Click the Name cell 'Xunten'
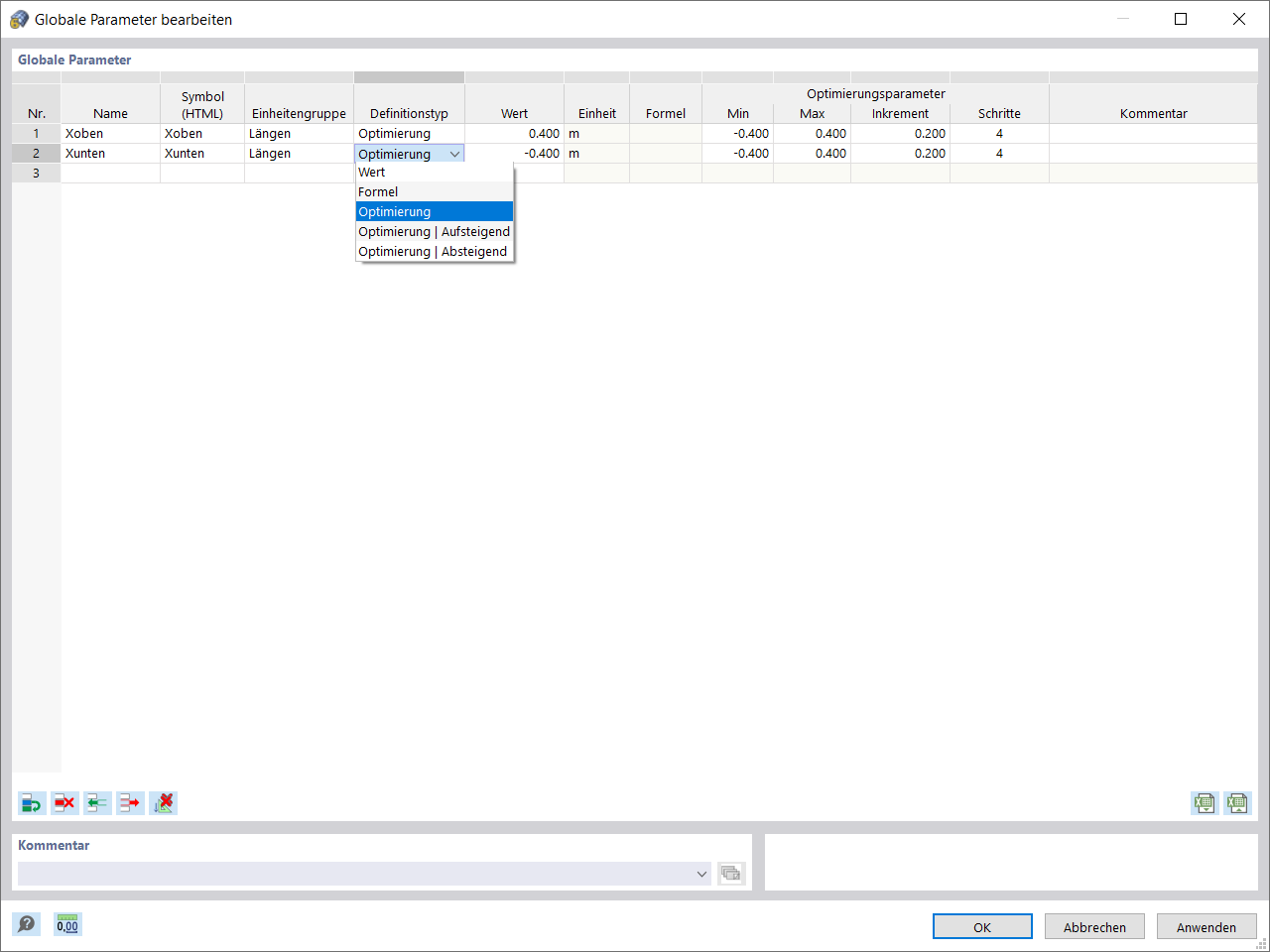The width and height of the screenshot is (1270, 952). [110, 154]
